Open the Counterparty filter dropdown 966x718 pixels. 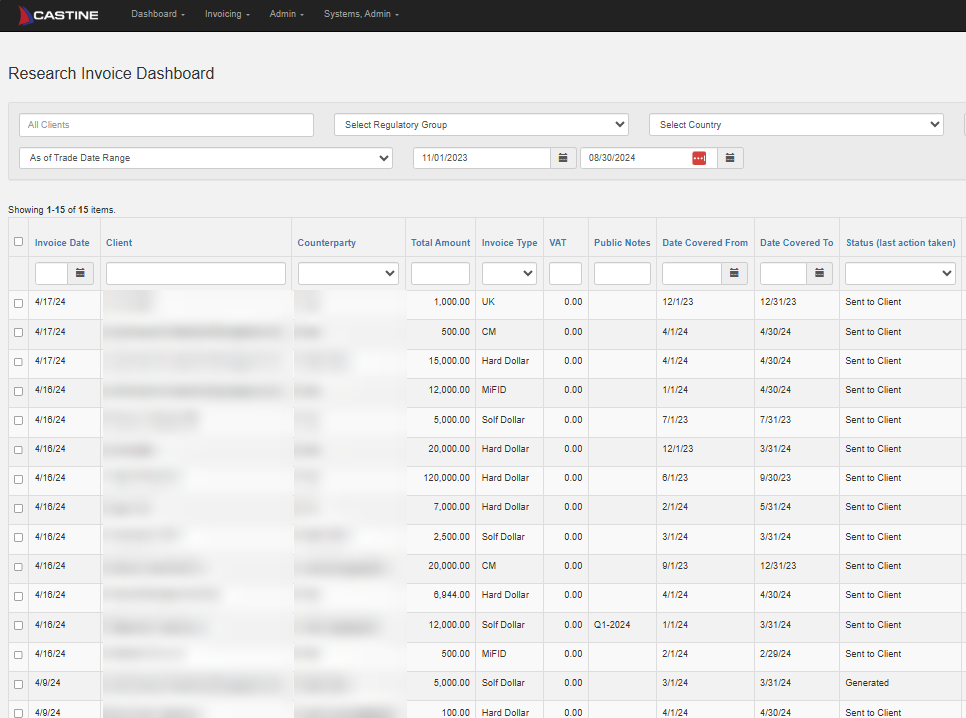[348, 273]
